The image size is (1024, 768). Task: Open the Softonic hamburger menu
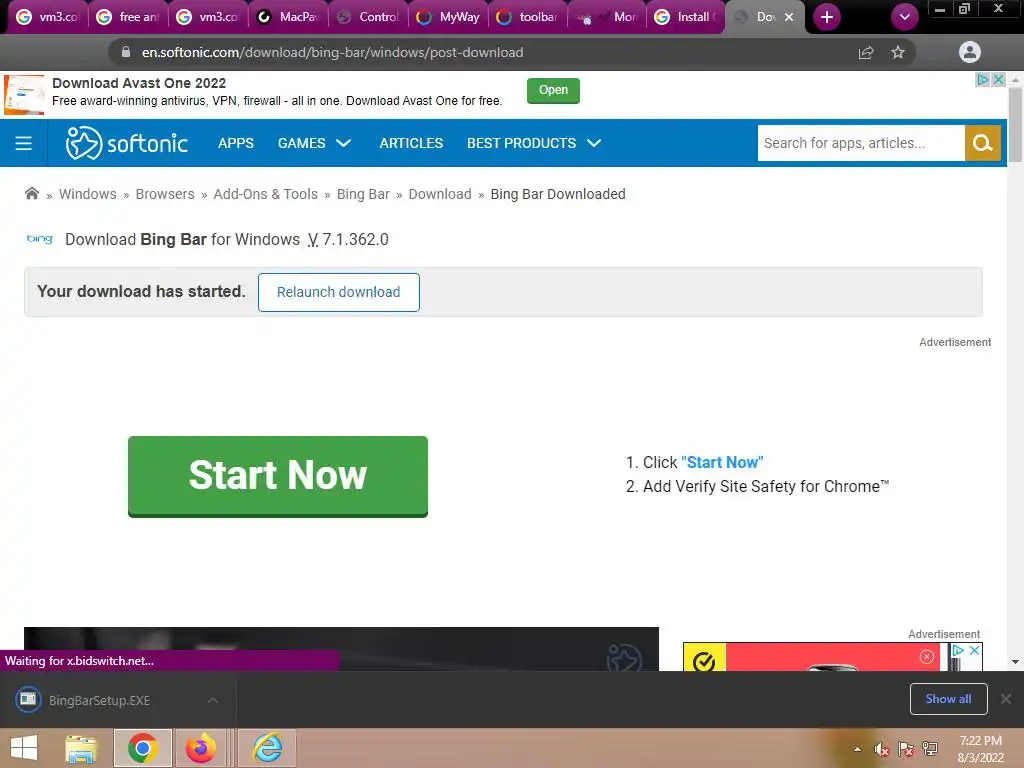click(x=24, y=143)
